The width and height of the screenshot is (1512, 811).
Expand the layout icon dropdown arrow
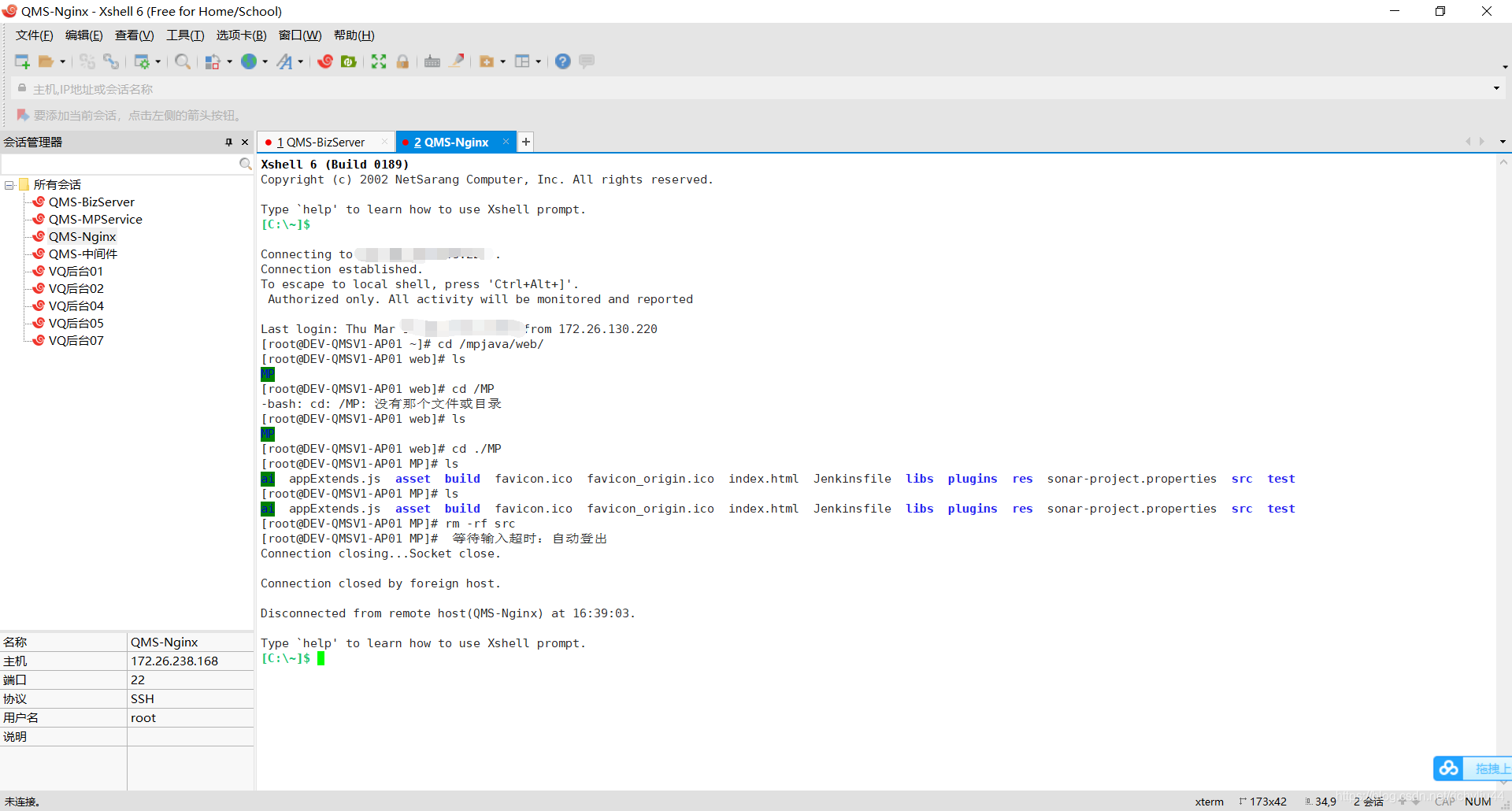tap(538, 61)
